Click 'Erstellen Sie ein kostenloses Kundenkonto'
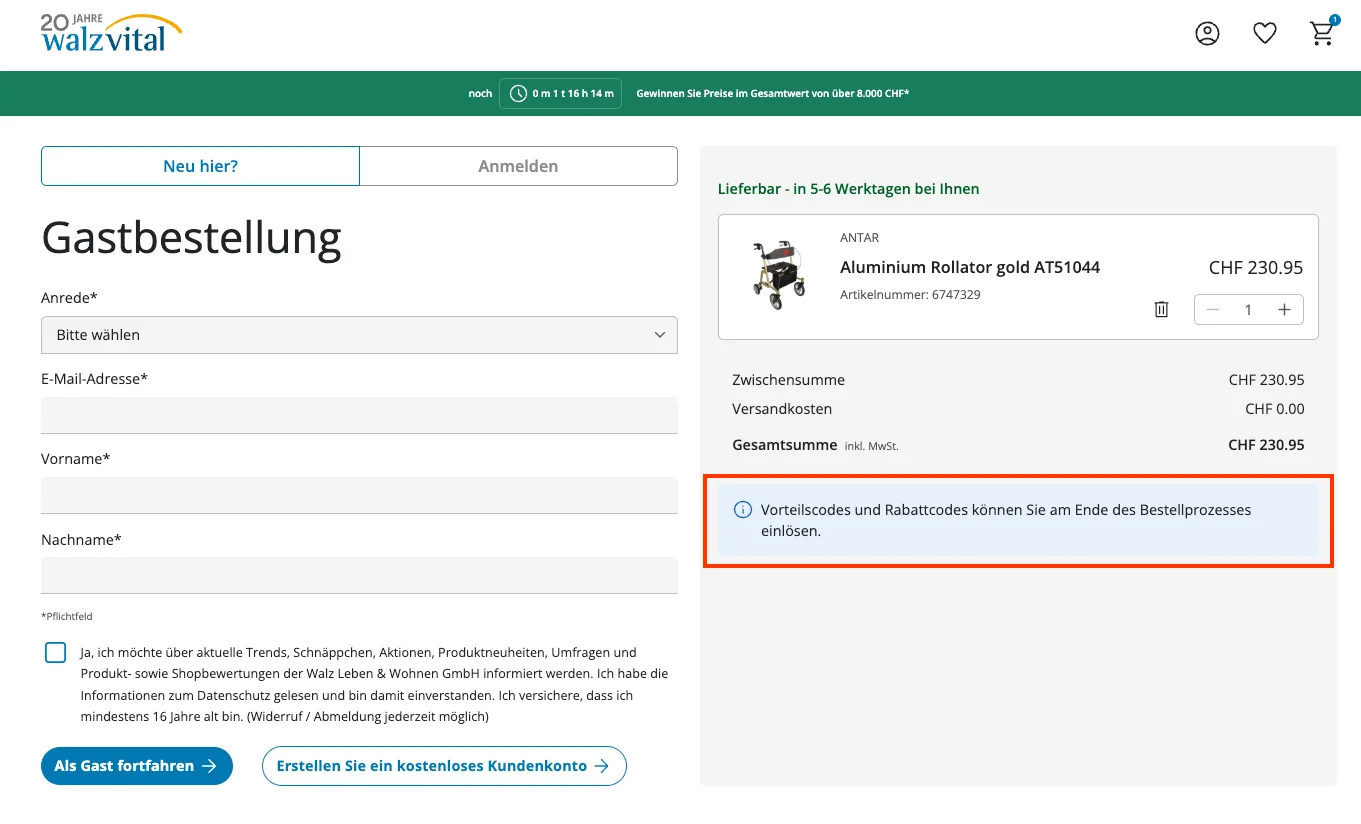The image size is (1361, 824). [x=443, y=765]
